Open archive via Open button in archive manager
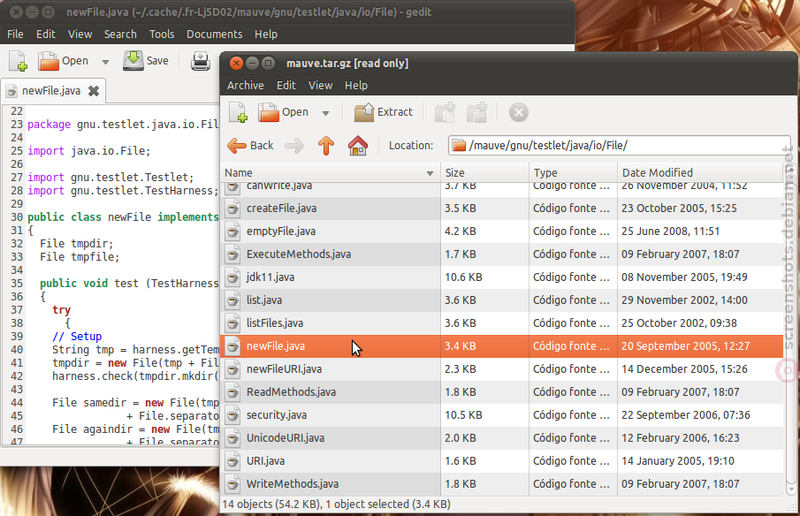Viewport: 800px width, 516px height. [x=283, y=112]
